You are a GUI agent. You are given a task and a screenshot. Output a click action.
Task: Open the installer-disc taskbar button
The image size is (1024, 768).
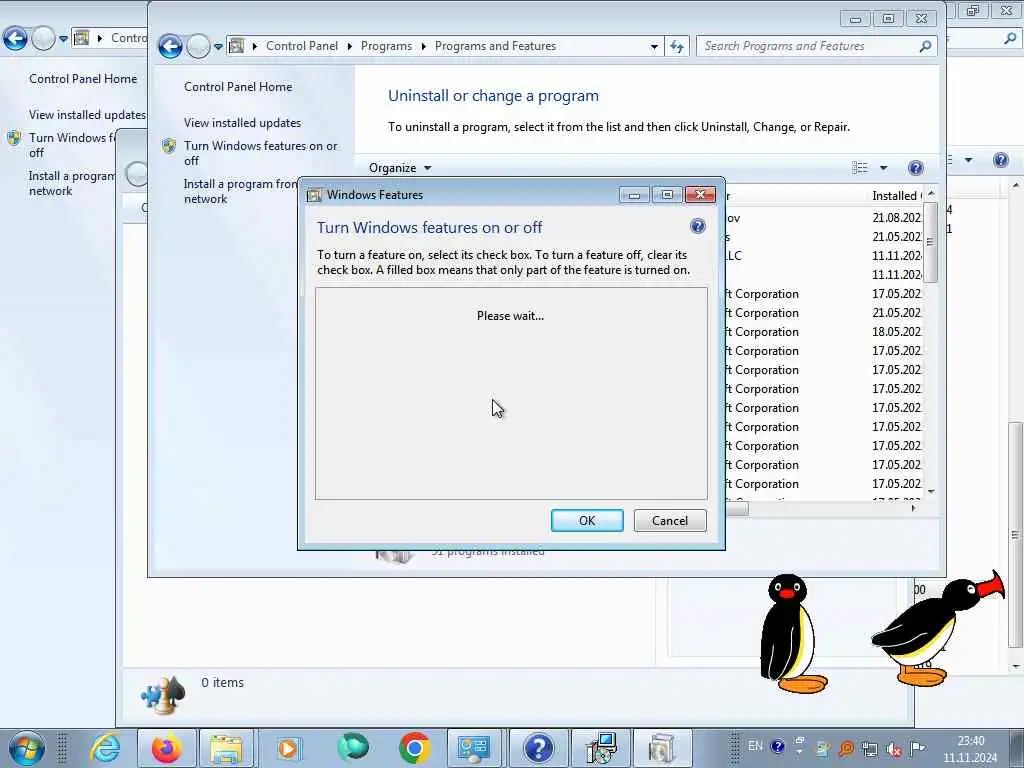pos(600,748)
